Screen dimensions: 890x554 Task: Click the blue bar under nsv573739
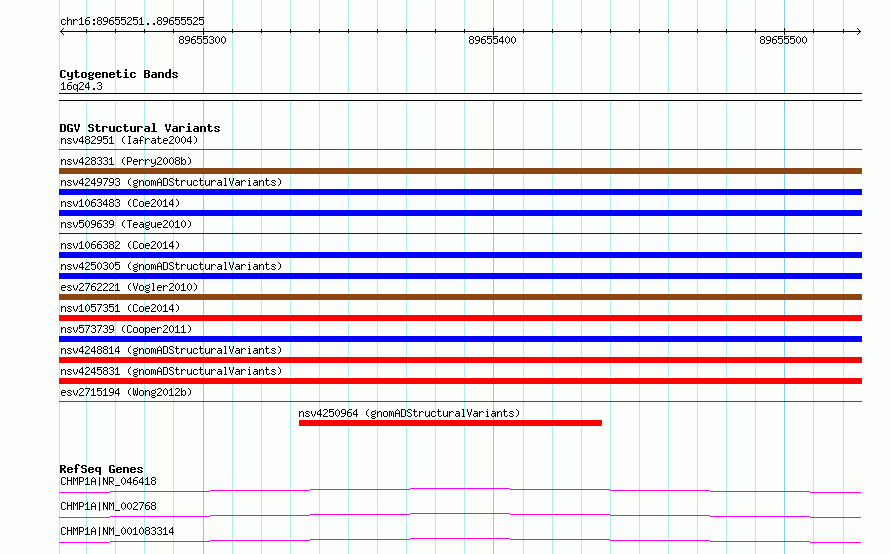(x=460, y=339)
